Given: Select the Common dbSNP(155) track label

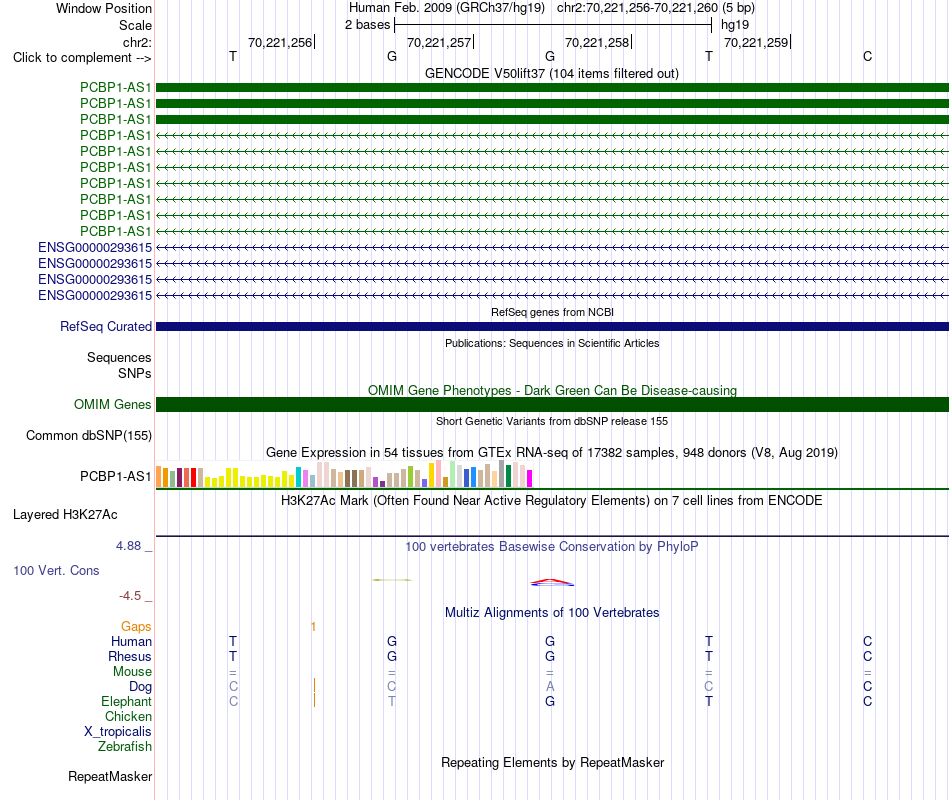Looking at the screenshot, I should (x=88, y=436).
